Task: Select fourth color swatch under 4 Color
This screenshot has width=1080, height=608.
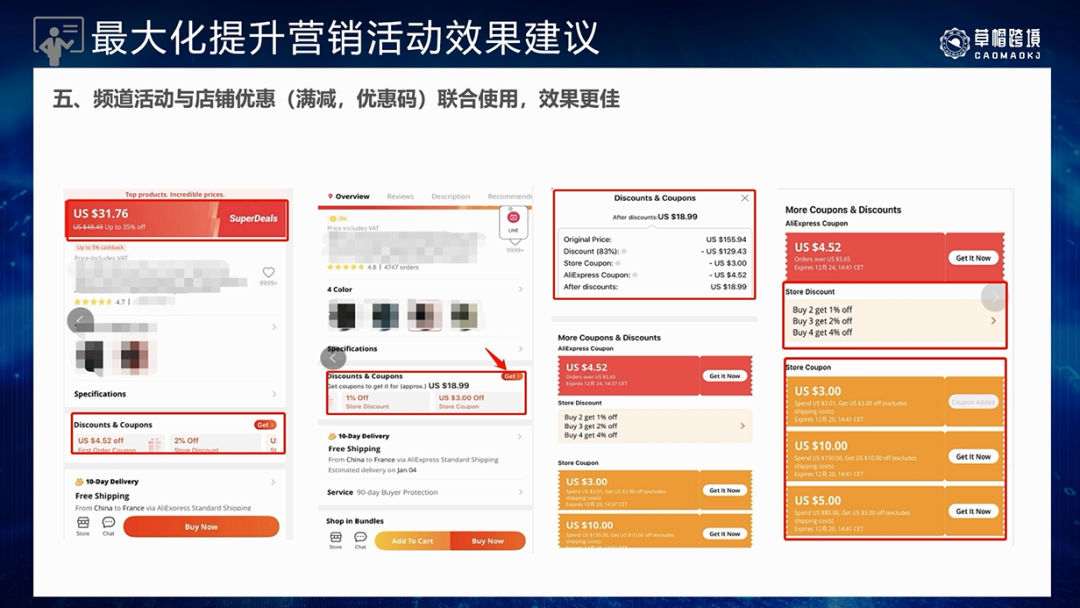Action: tap(464, 315)
